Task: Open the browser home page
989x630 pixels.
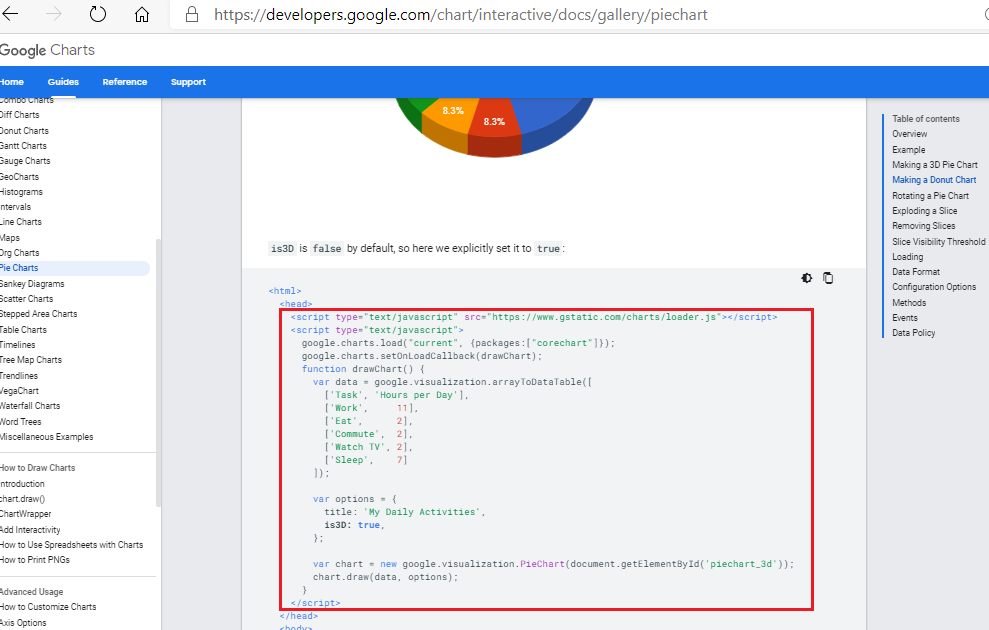Action: [x=141, y=15]
